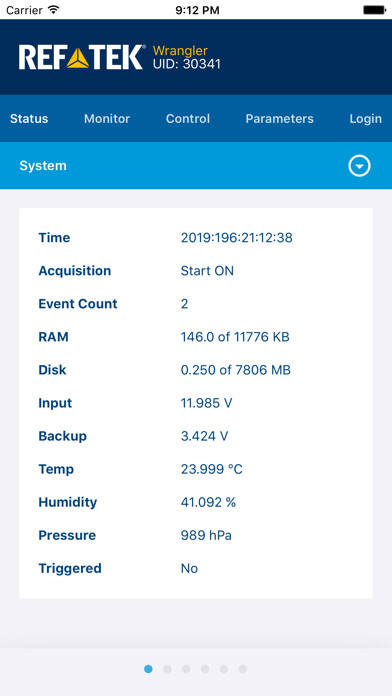392x696 pixels.
Task: Tap the Time row label
Action: click(55, 238)
